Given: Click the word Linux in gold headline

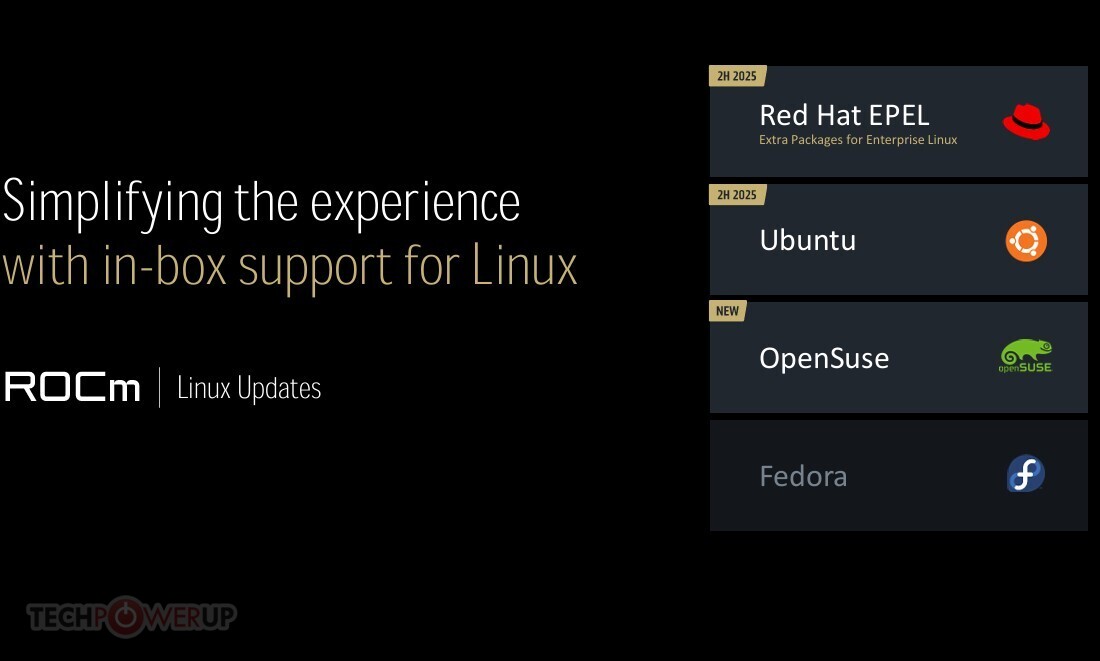Looking at the screenshot, I should [524, 265].
